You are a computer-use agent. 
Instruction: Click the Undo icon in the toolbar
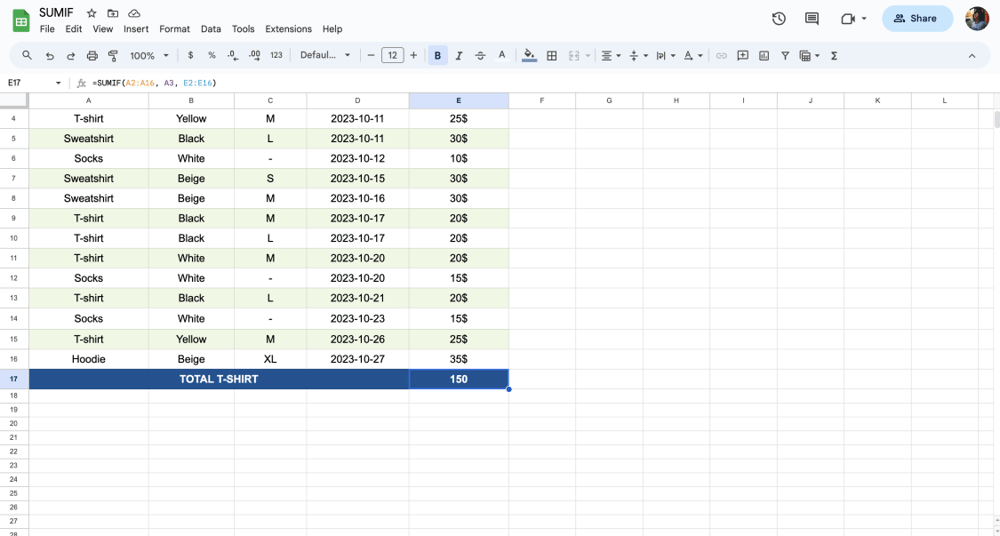[49, 56]
